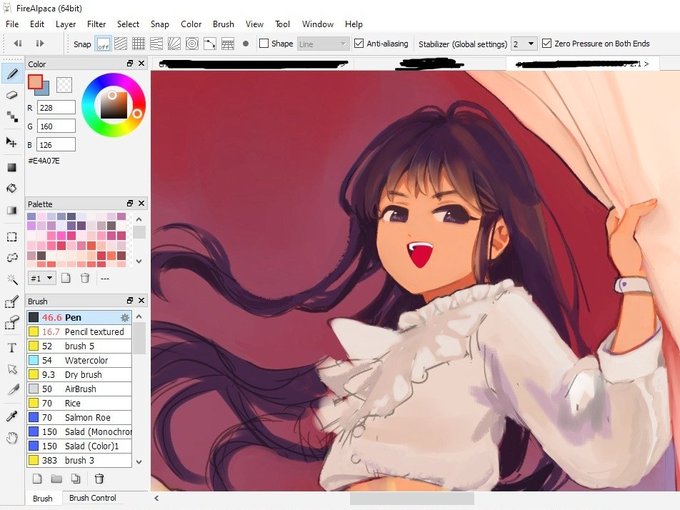Click the foreground color swatch

pyautogui.click(x=35, y=82)
